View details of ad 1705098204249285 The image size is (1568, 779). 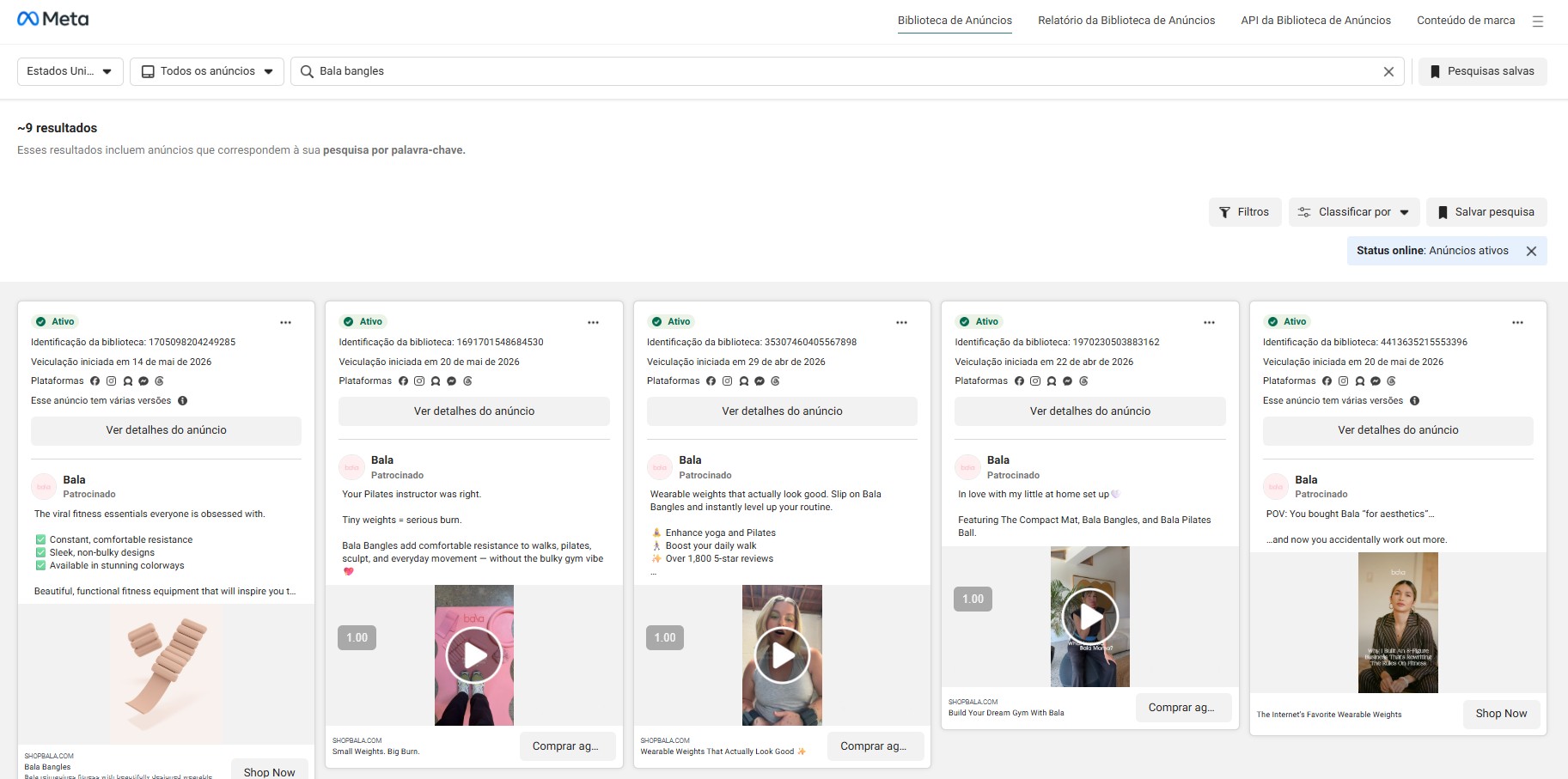pyautogui.click(x=166, y=430)
